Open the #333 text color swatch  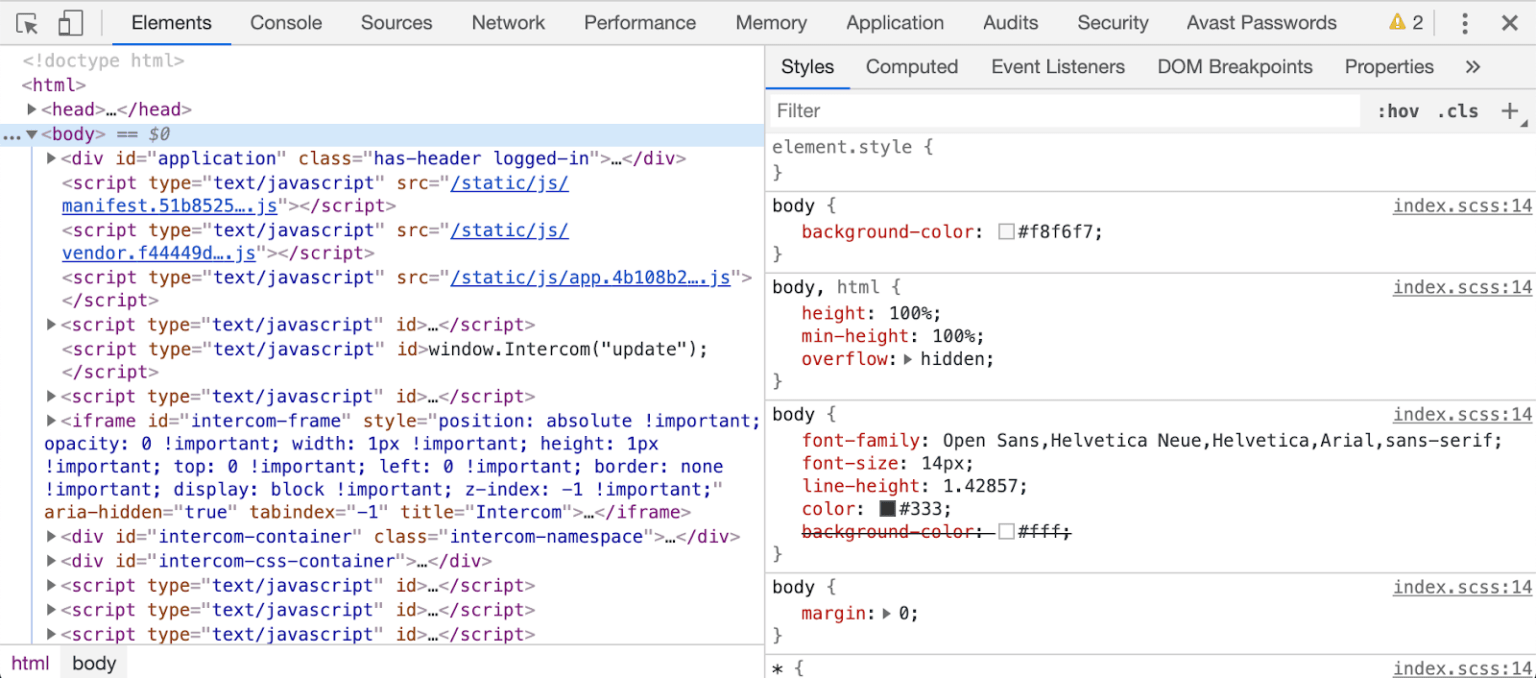coord(888,509)
